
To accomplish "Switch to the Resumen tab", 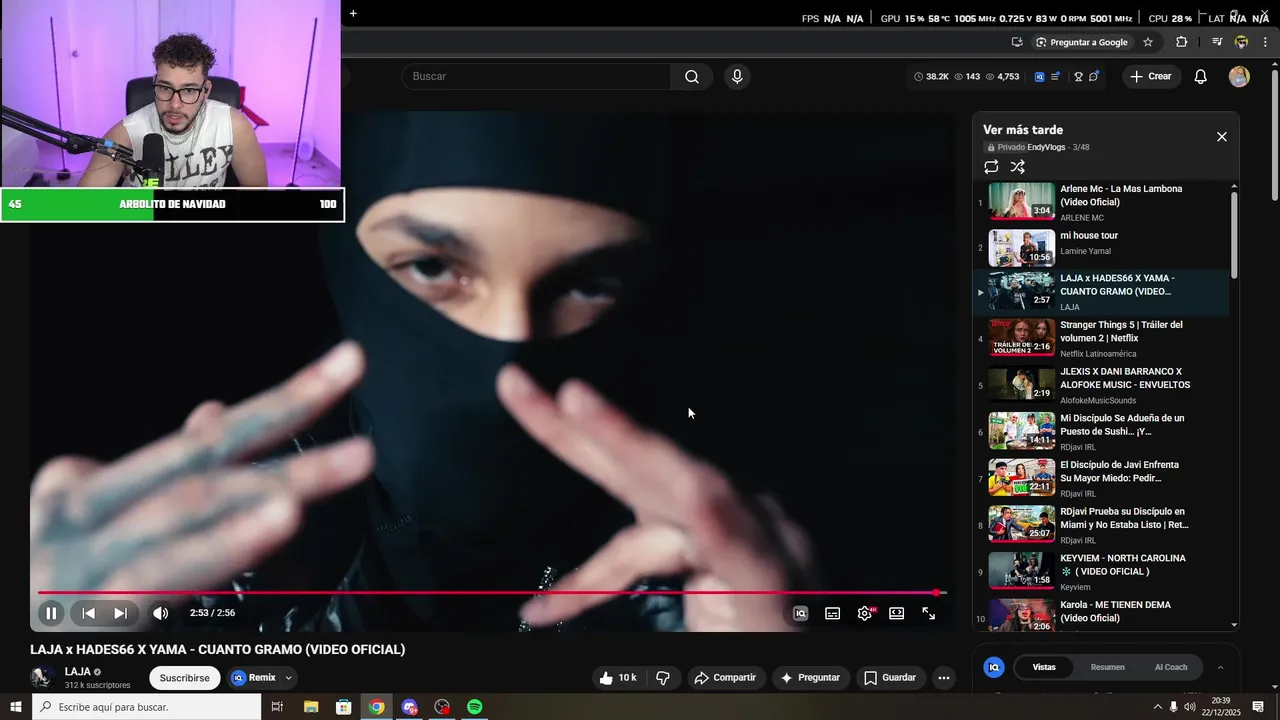I will [1107, 667].
